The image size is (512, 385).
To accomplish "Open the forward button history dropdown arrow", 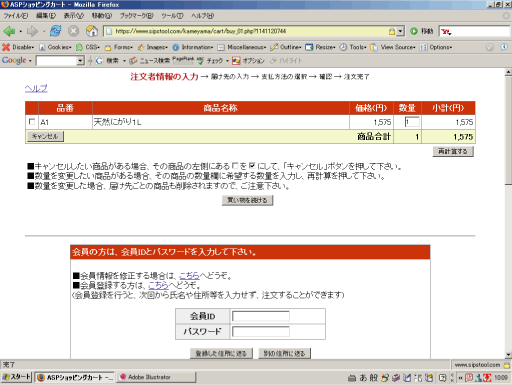I will tap(44, 32).
